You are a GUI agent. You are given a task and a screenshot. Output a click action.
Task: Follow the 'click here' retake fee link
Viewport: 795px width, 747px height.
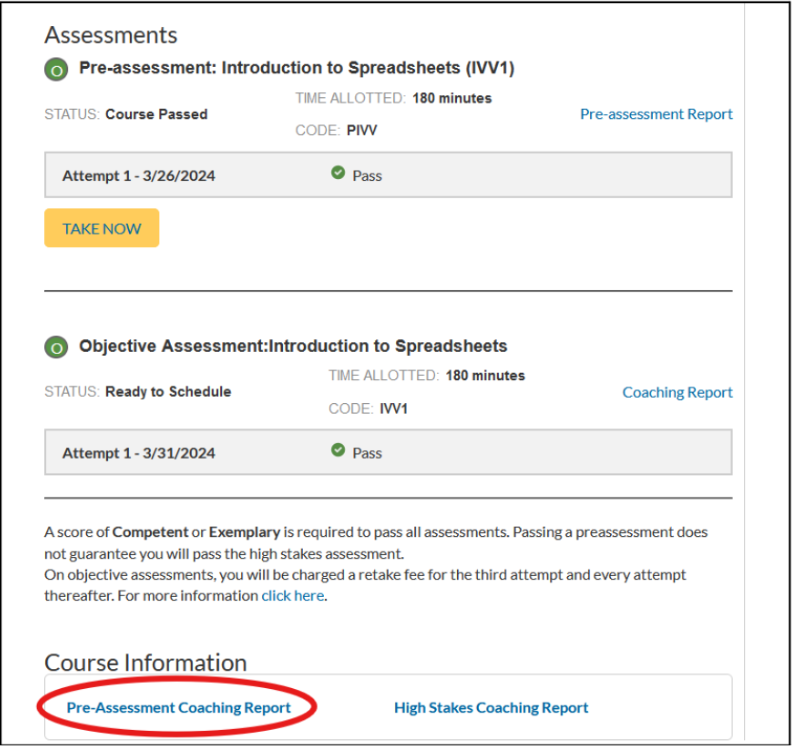[x=293, y=596]
